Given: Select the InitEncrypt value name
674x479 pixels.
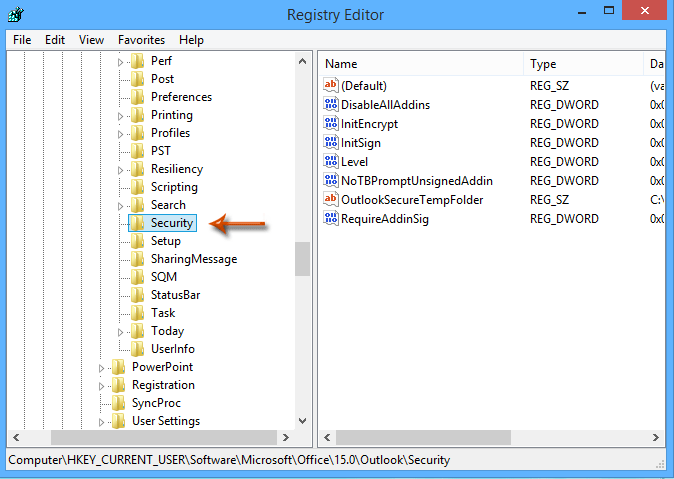Looking at the screenshot, I should point(369,124).
